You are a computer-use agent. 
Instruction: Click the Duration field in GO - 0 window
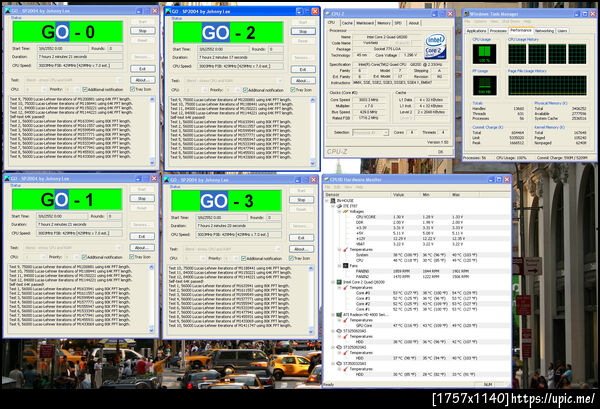(x=80, y=57)
